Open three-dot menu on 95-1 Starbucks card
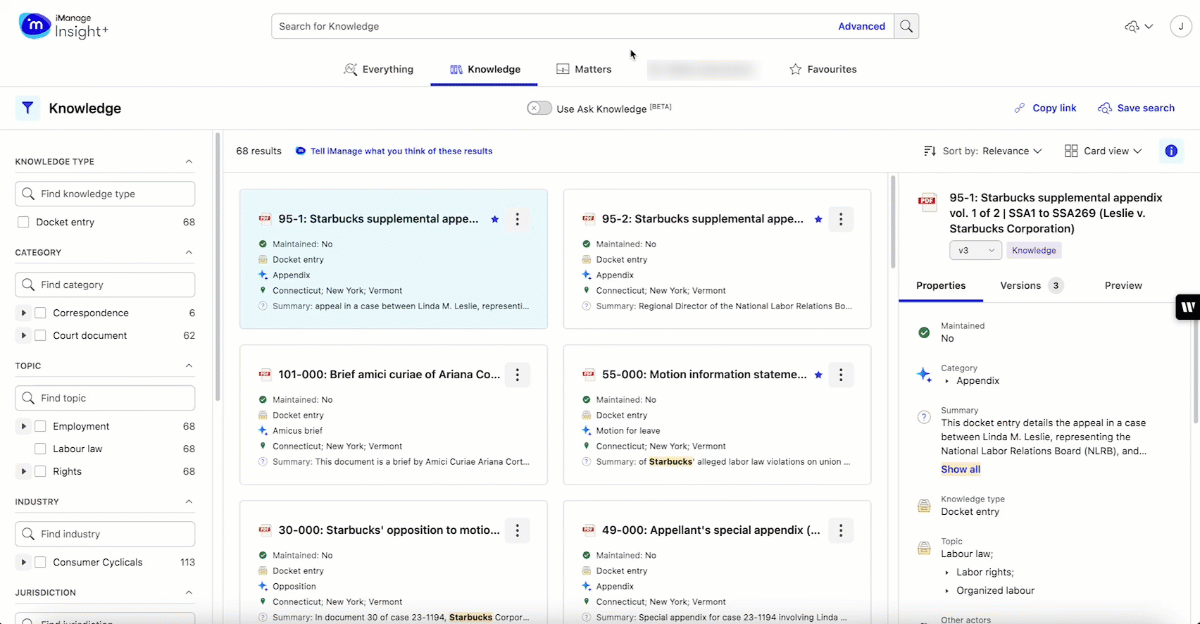 (517, 219)
